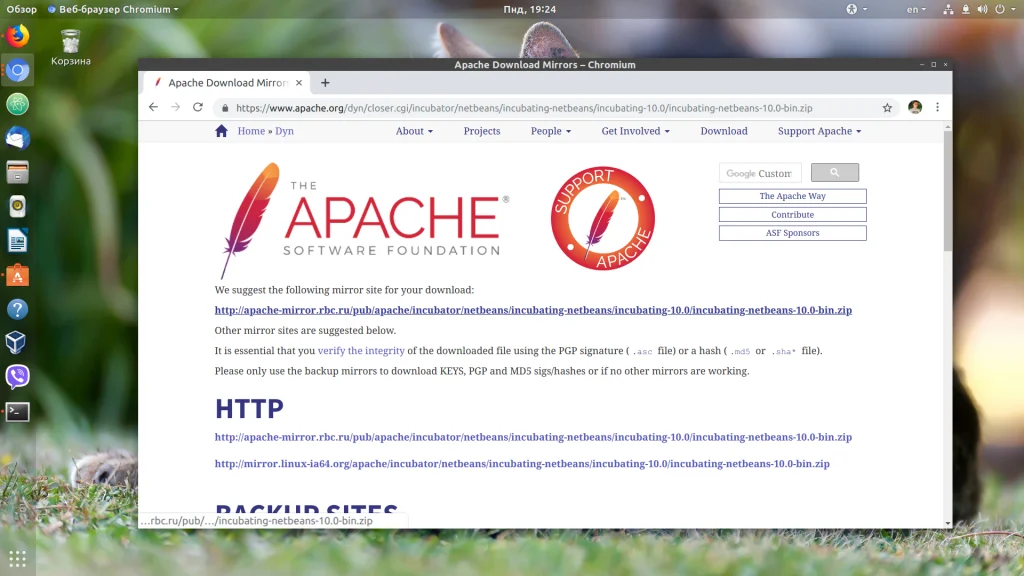The width and height of the screenshot is (1024, 576).
Task: Open the Help dock icon
Action: pos(18,309)
